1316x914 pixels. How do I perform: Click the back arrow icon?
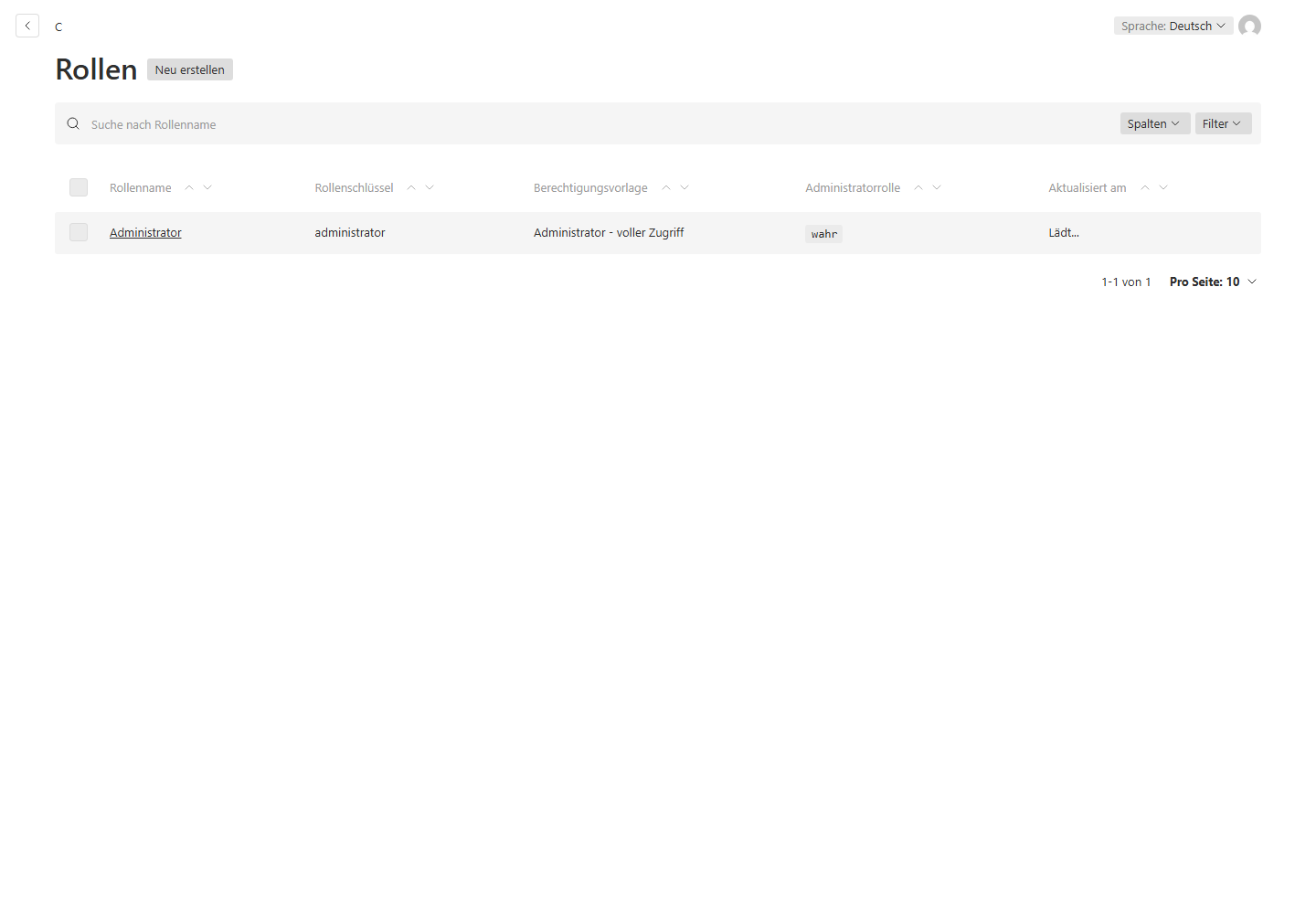click(x=27, y=26)
